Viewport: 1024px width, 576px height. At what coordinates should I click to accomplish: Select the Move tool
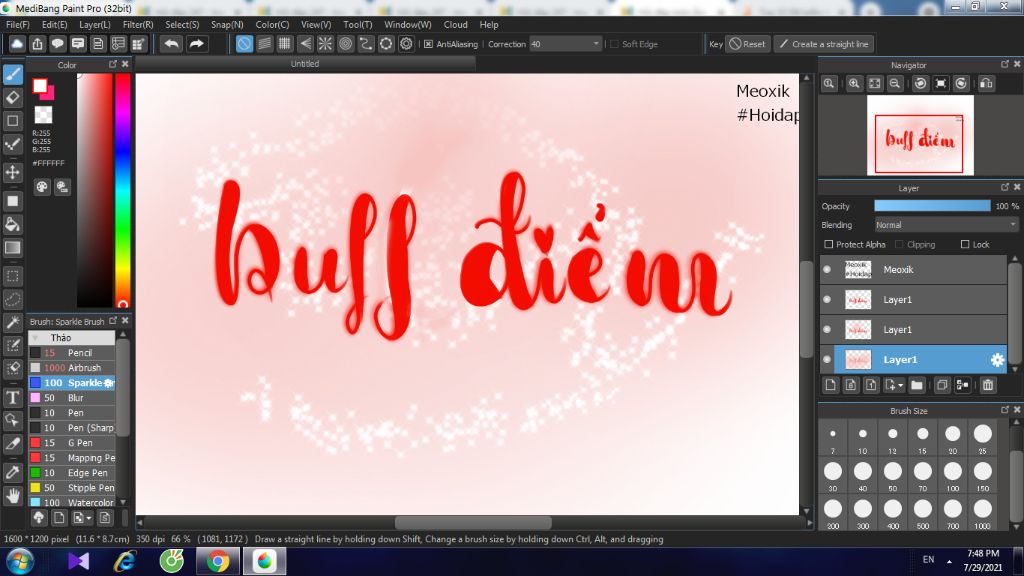point(13,172)
